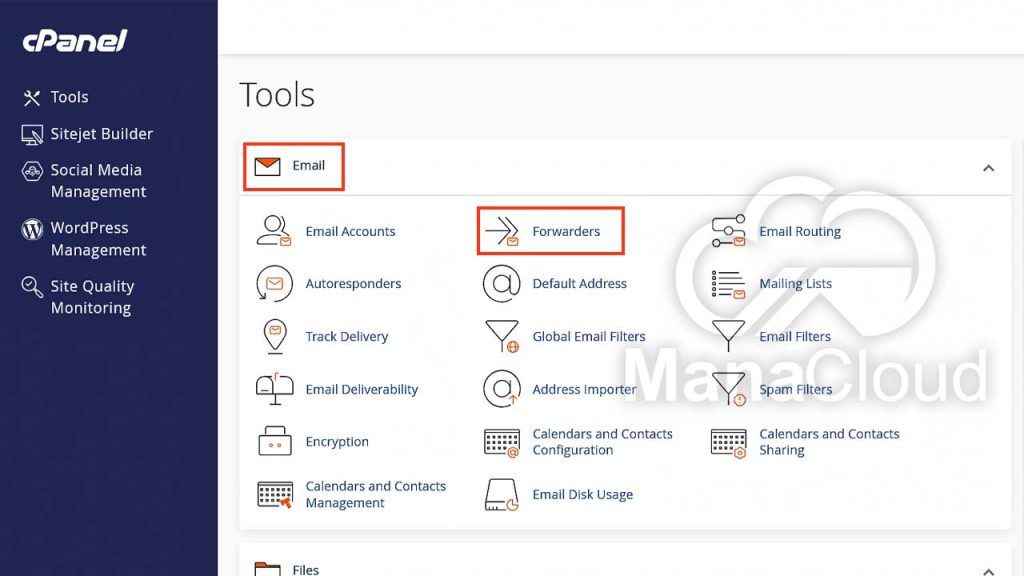The image size is (1024, 576).
Task: Open the Autoresponders speech bubble icon
Action: 272,283
